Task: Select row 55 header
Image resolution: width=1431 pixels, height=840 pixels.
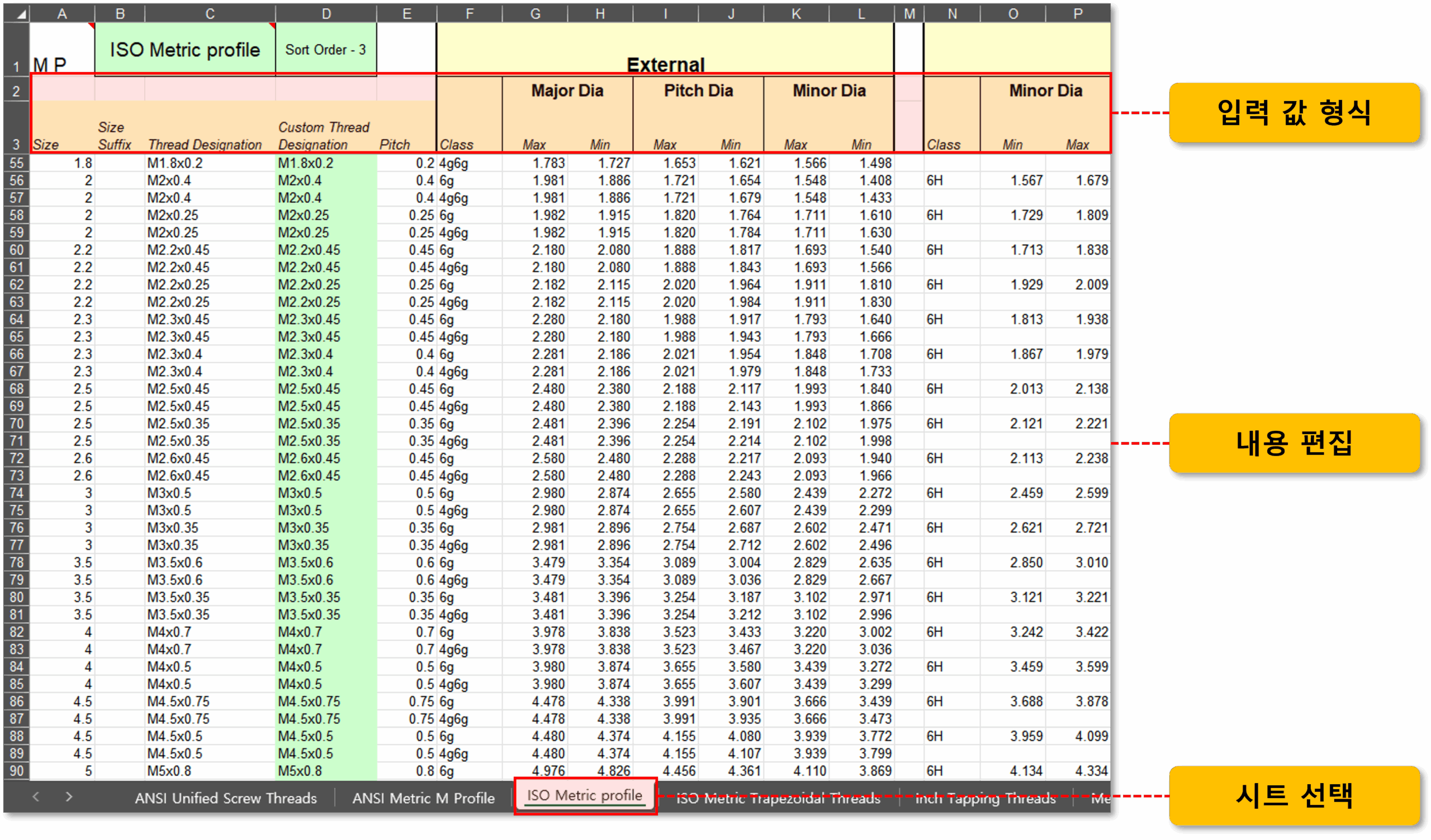Action: [17, 163]
